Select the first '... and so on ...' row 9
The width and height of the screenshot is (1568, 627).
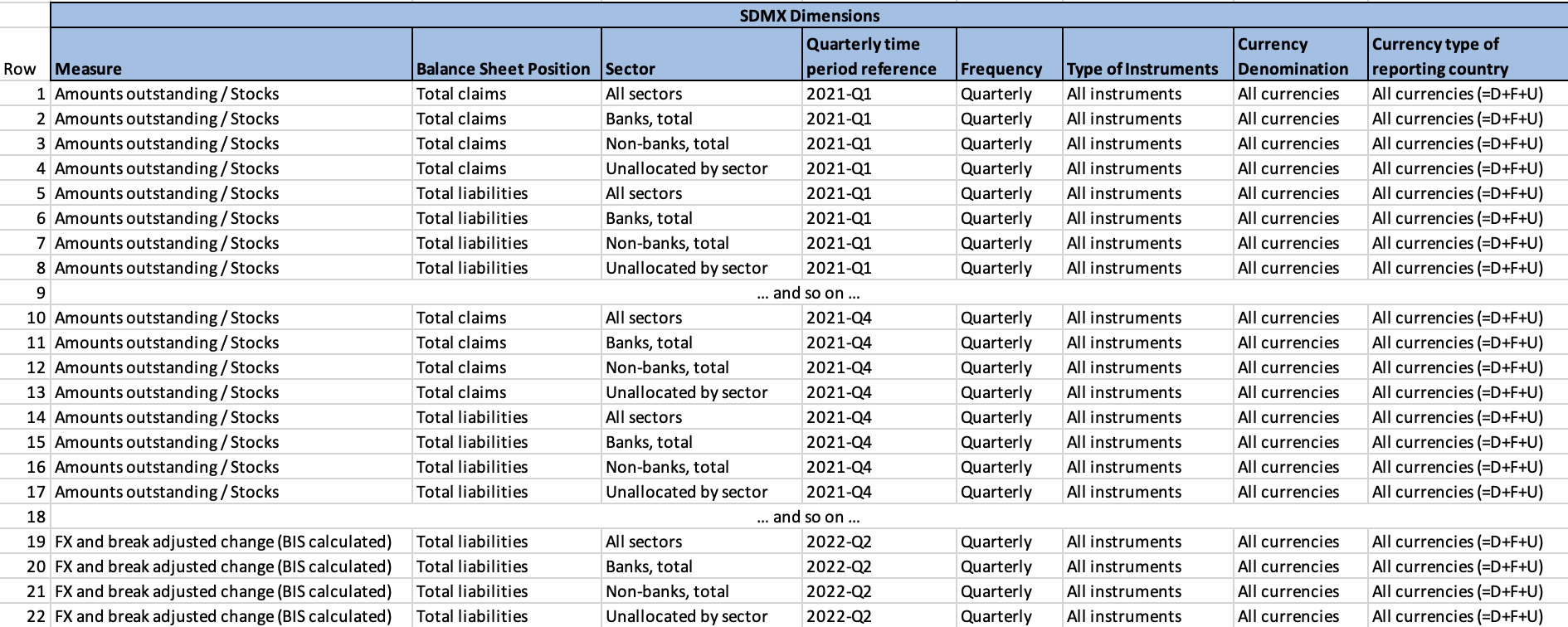tap(808, 293)
